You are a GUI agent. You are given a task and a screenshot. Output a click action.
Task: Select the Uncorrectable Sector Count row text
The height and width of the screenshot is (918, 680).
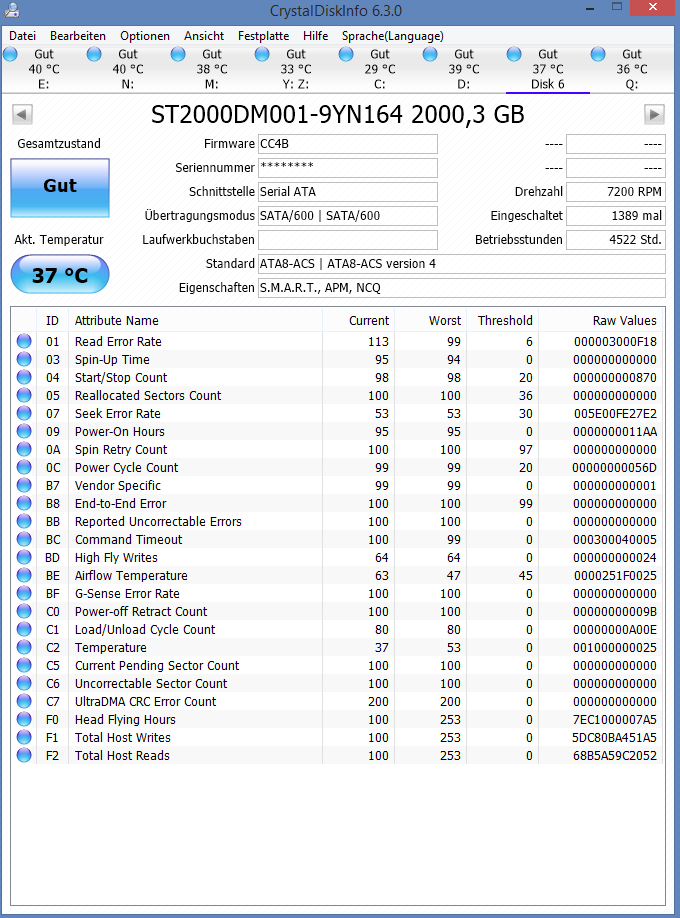tap(151, 683)
